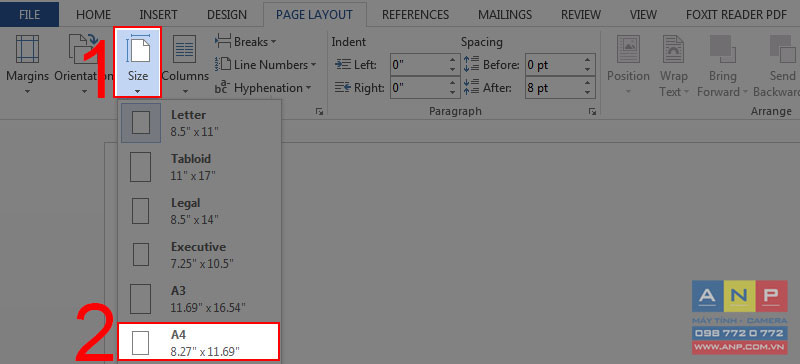
Task: Click the Position arrange icon
Action: point(628,50)
